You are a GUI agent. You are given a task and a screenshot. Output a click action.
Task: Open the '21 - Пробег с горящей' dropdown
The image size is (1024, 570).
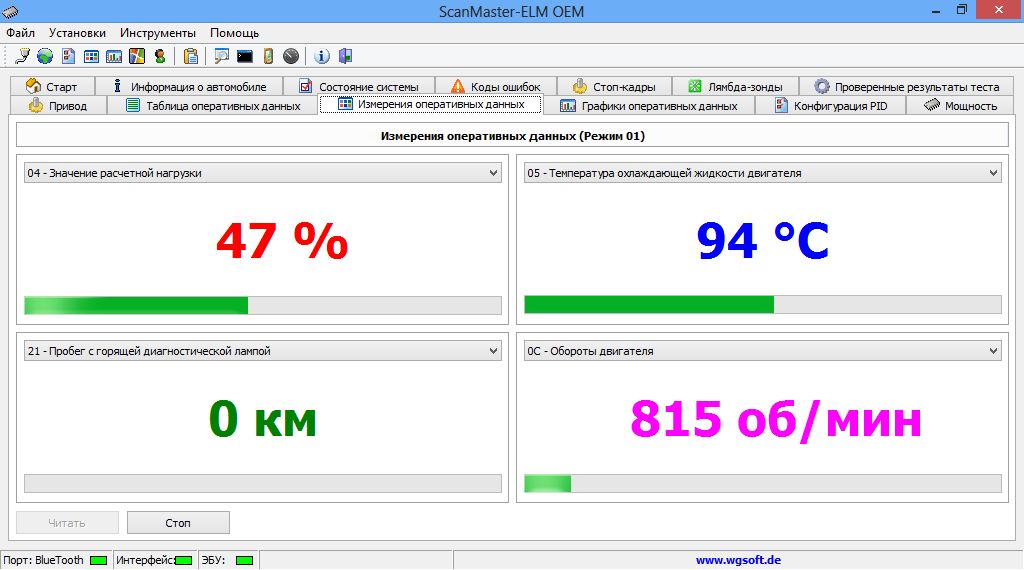pyautogui.click(x=493, y=352)
